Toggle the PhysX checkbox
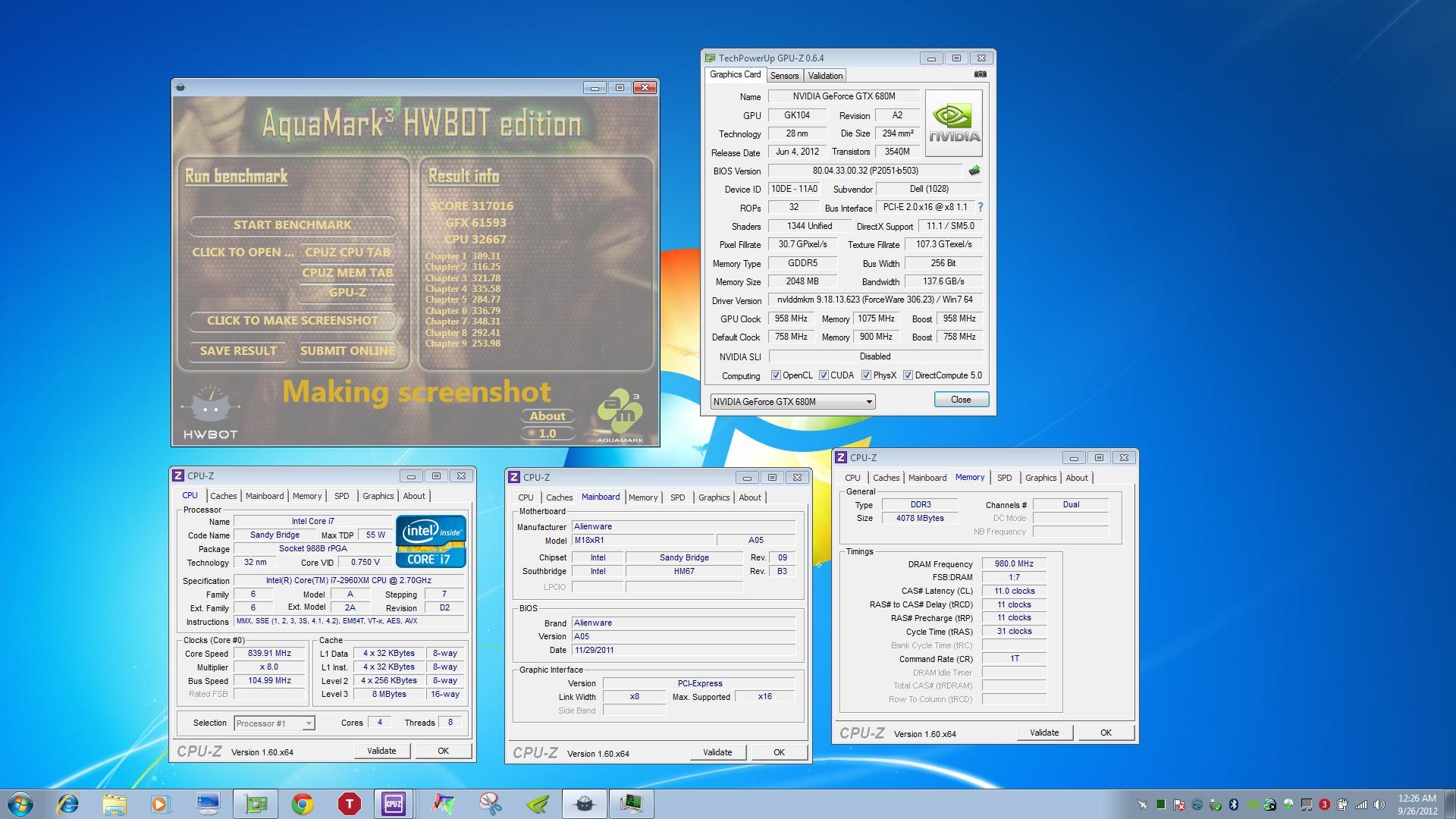The image size is (1456, 819). point(866,375)
